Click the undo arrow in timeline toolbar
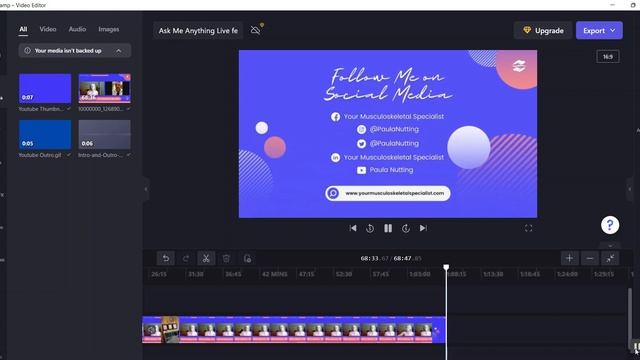640x360 pixels. coord(166,258)
